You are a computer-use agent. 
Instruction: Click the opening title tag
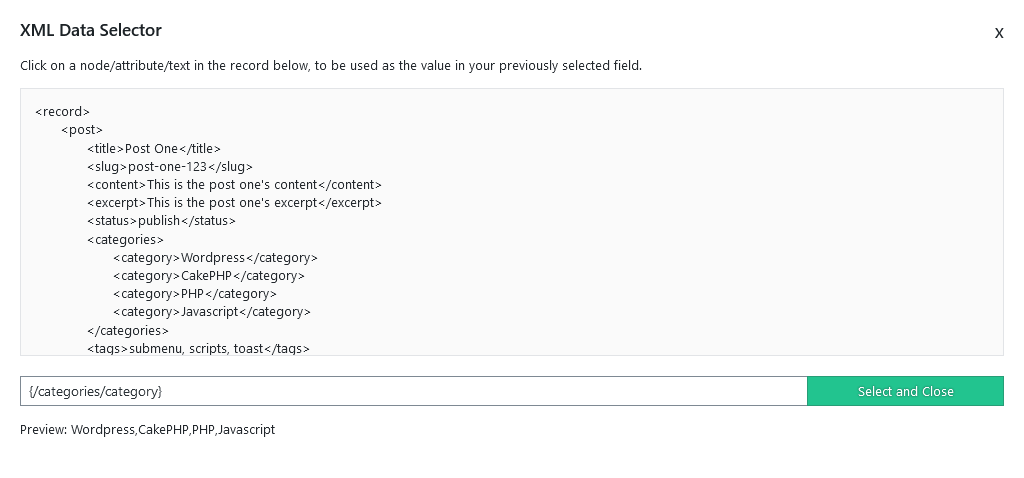click(x=106, y=148)
